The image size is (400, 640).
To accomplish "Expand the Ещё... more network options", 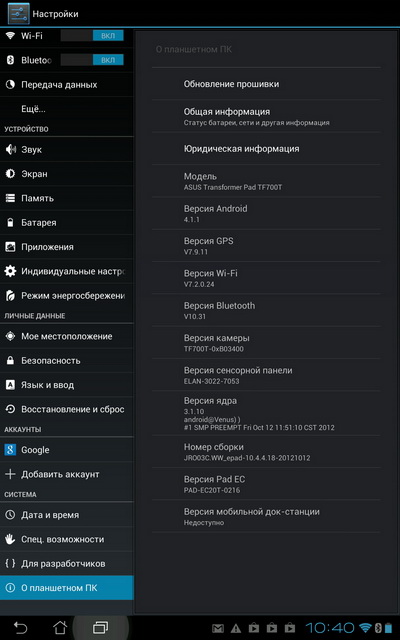I will (x=67, y=109).
